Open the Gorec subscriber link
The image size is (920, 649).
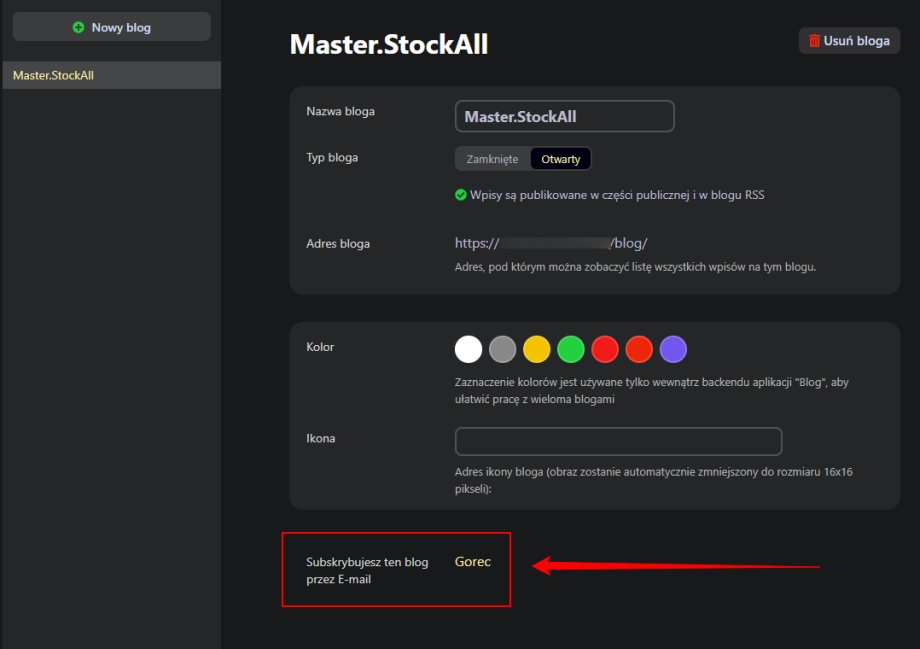click(x=473, y=562)
